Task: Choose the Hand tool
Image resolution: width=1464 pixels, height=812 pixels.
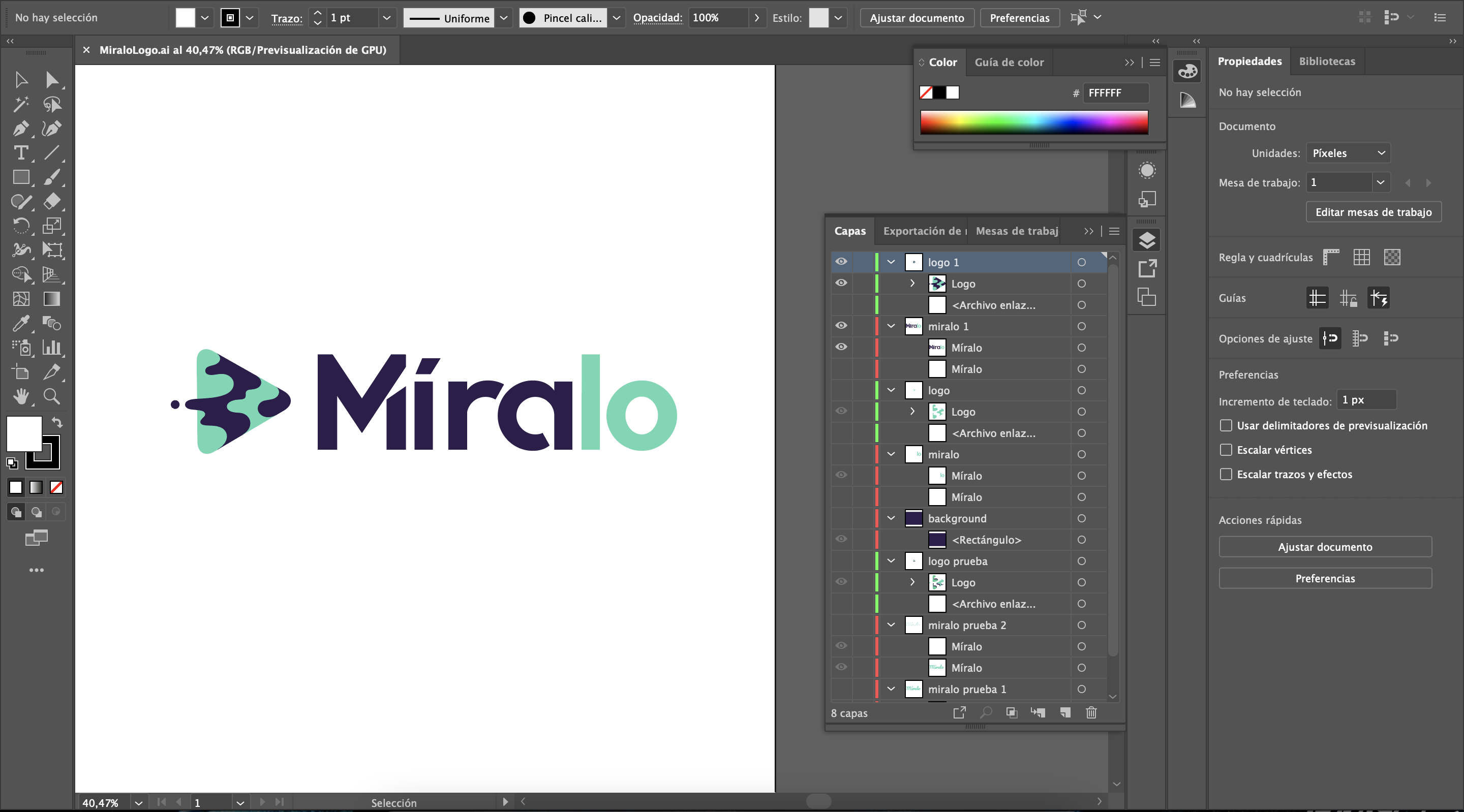Action: [20, 396]
